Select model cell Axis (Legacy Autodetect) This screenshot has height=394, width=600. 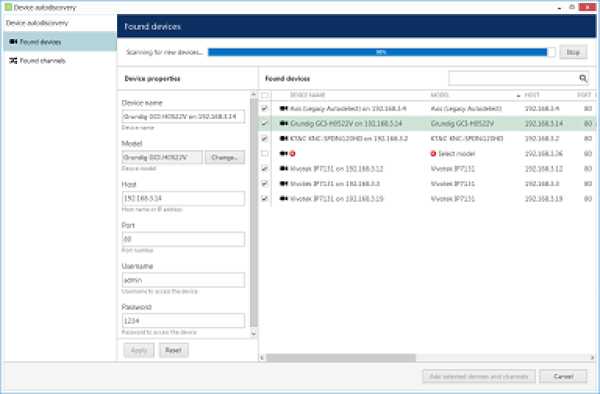point(466,109)
